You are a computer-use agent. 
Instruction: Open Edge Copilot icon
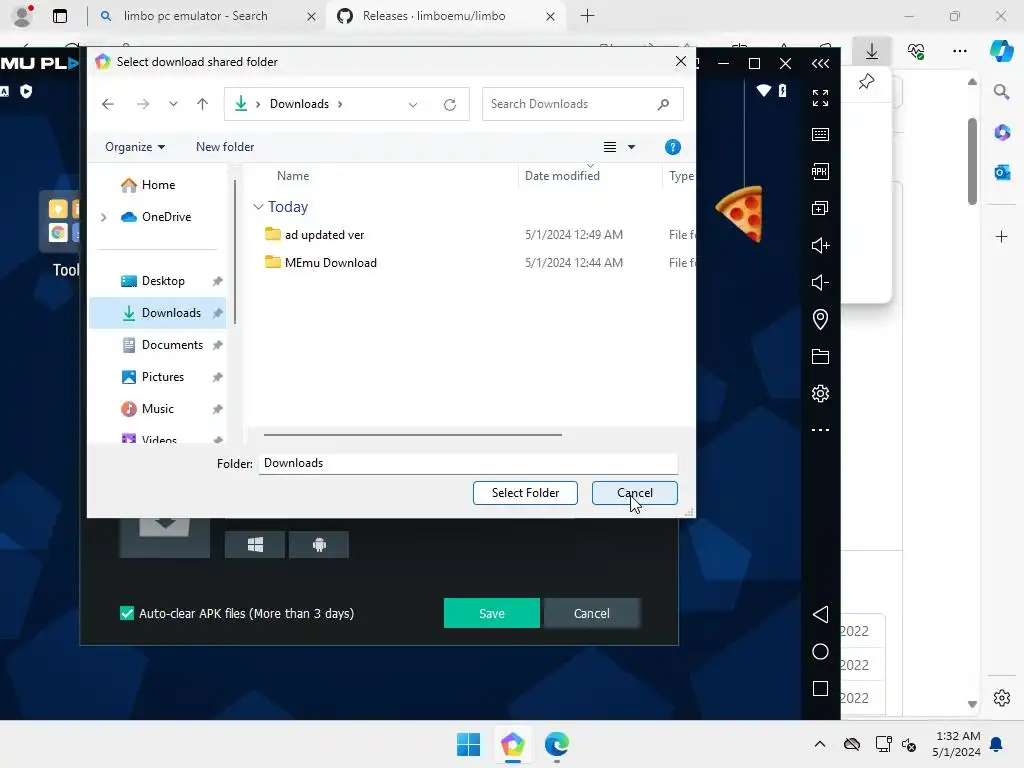coord(1001,51)
